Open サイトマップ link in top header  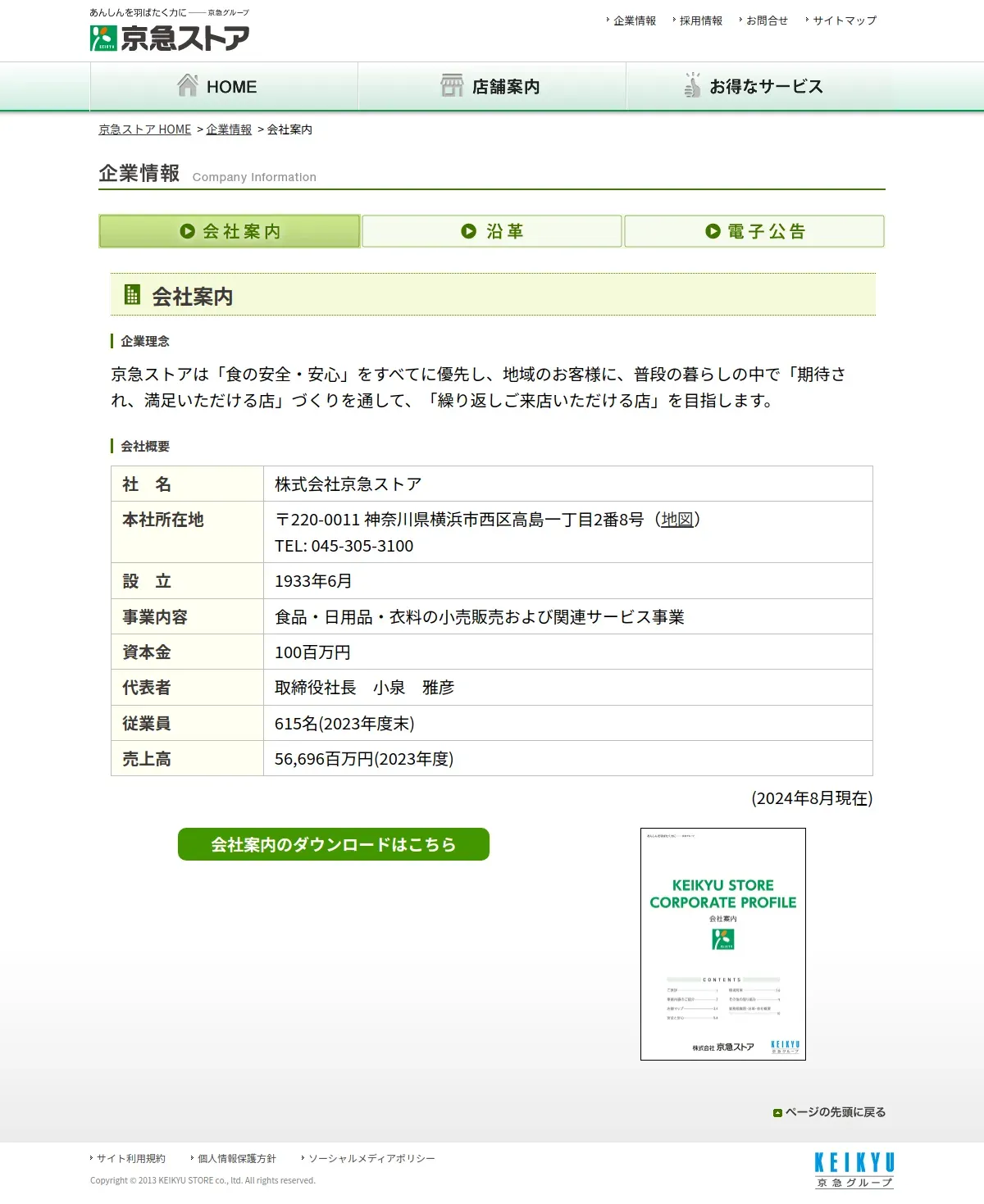coord(845,20)
